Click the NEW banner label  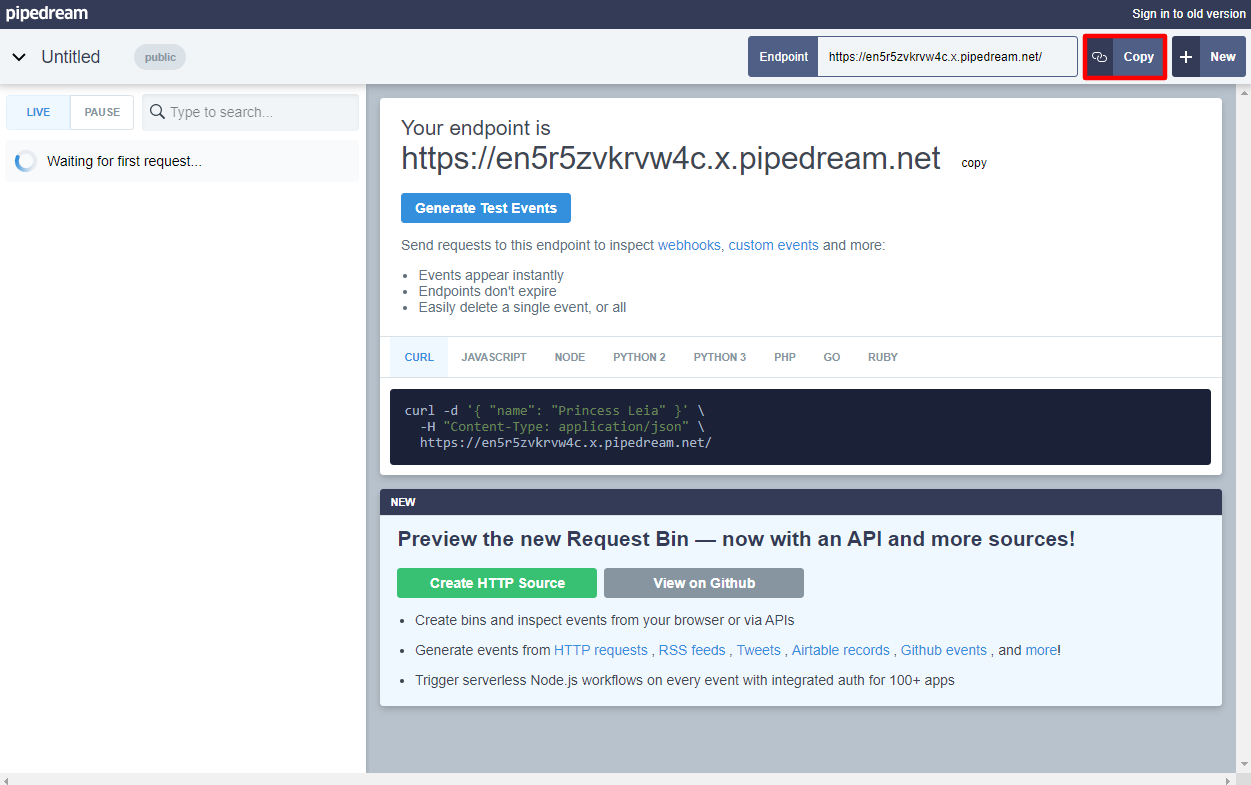(x=403, y=502)
